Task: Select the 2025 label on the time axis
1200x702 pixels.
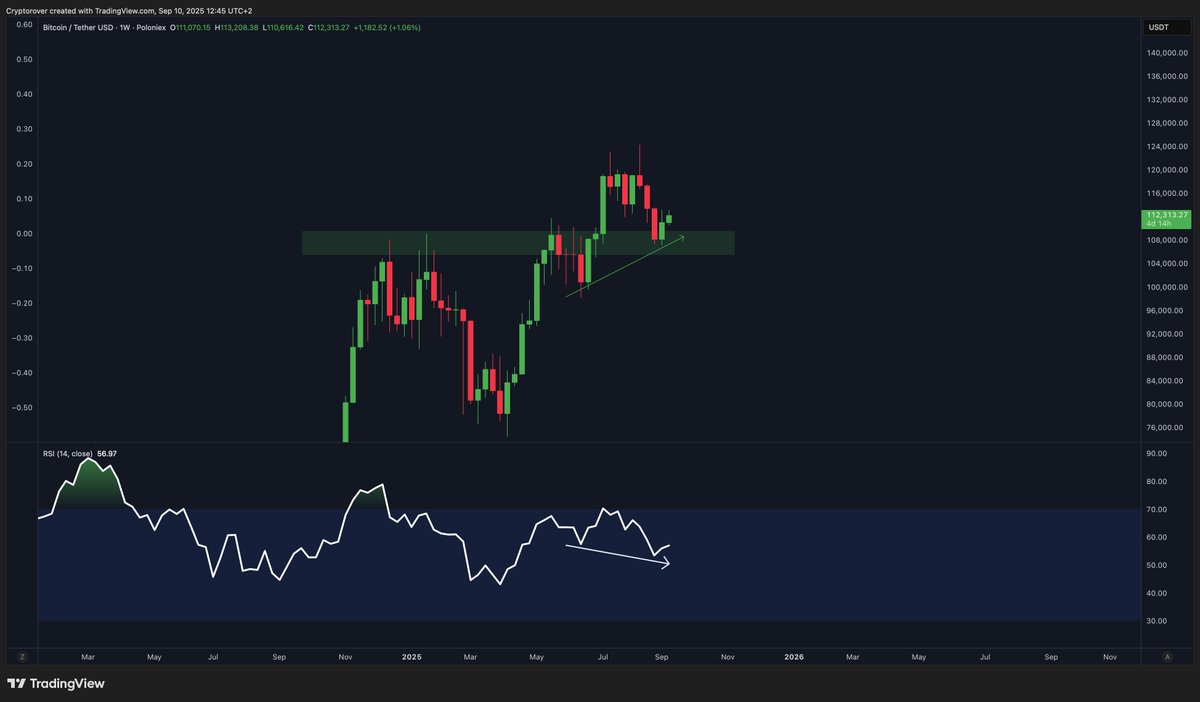Action: tap(411, 657)
